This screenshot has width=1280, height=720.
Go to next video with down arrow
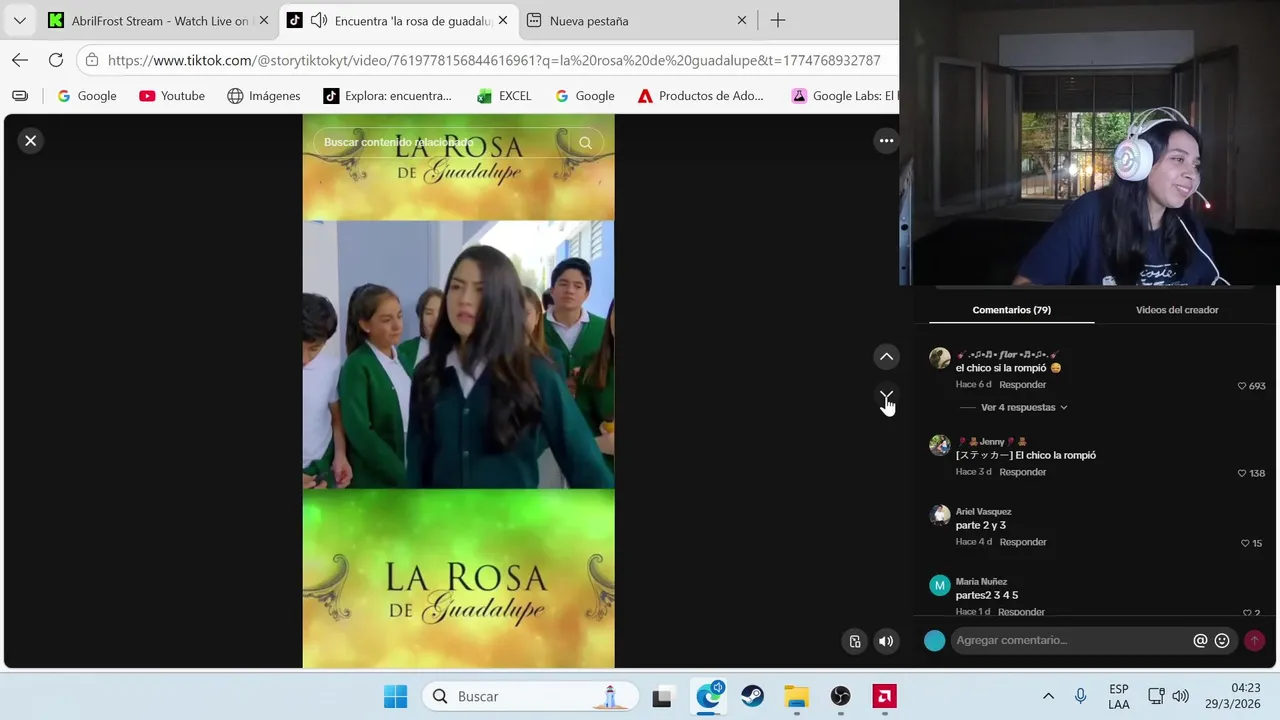point(886,397)
